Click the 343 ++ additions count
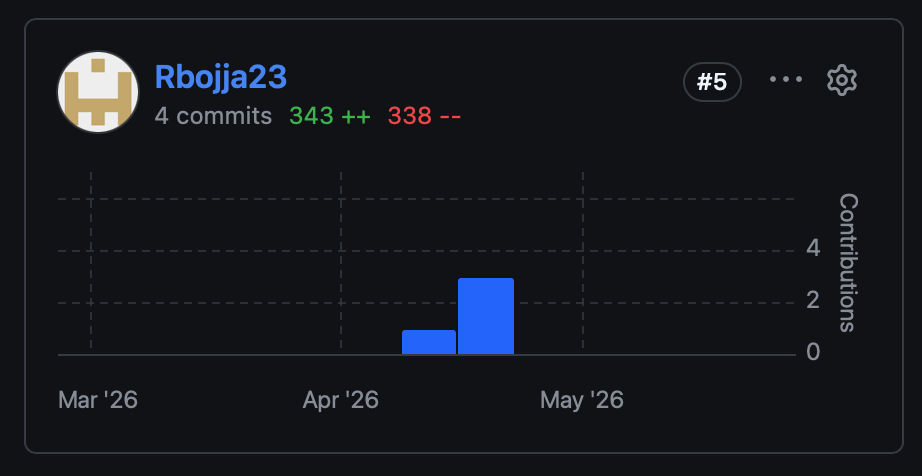This screenshot has width=922, height=476. coord(330,116)
